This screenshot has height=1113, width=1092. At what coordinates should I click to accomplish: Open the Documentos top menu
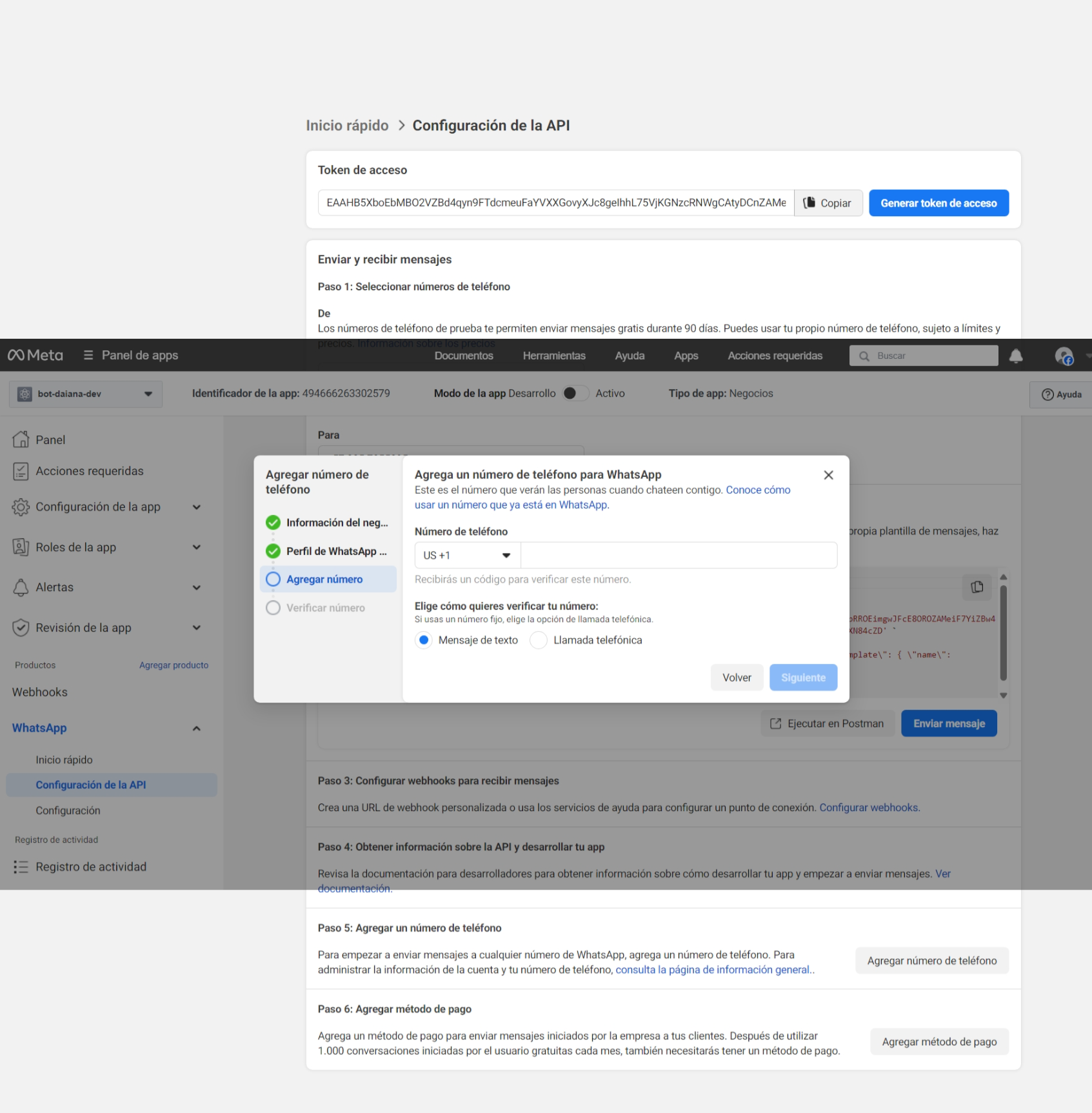coord(464,356)
